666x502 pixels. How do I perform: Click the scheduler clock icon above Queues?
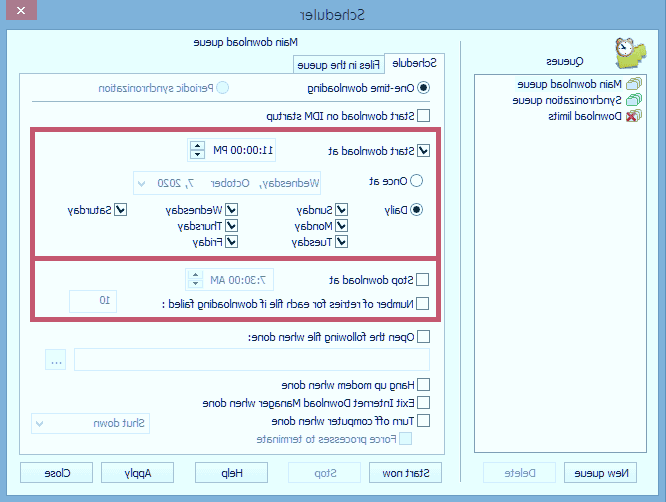pyautogui.click(x=625, y=49)
